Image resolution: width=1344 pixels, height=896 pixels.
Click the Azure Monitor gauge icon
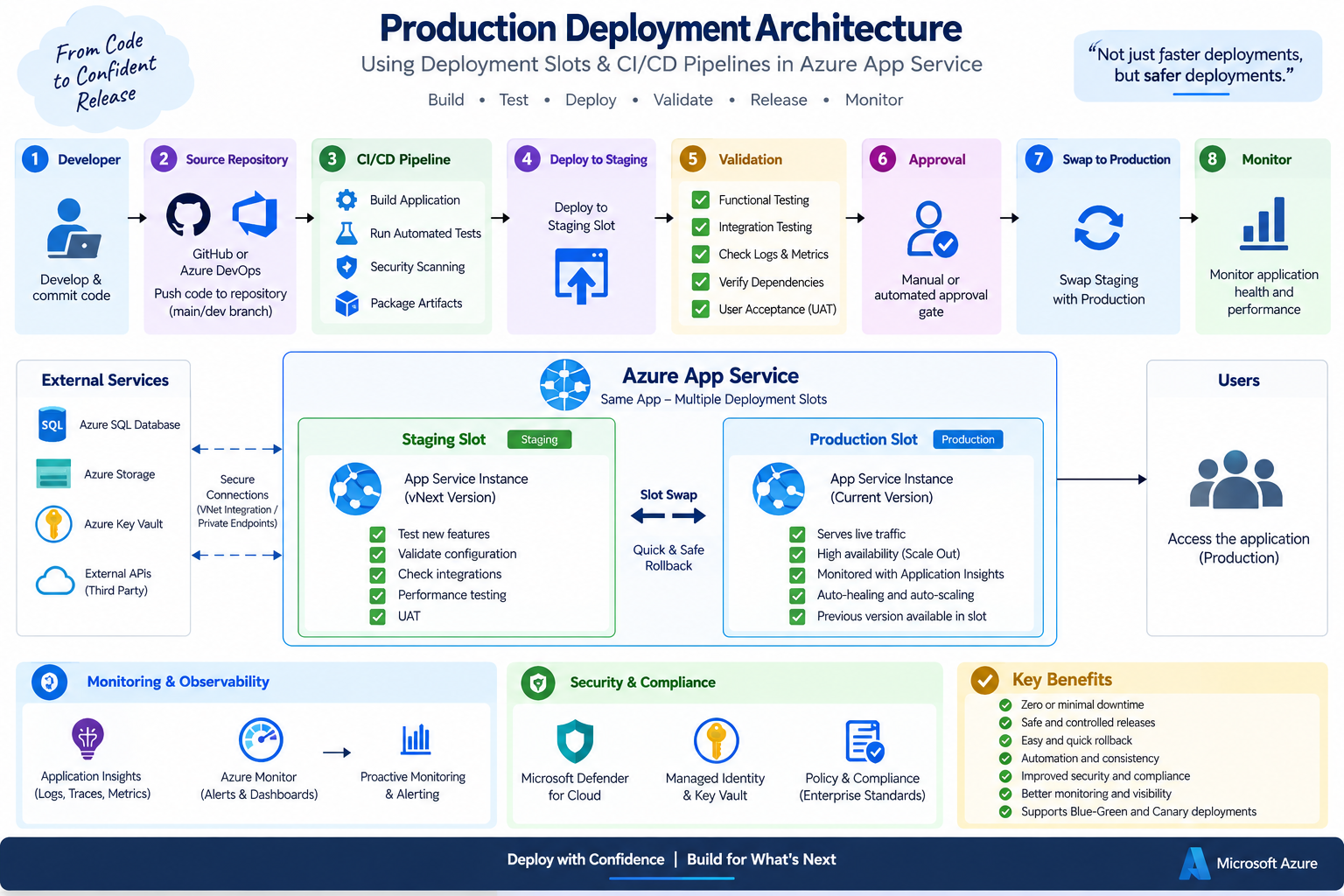click(261, 740)
